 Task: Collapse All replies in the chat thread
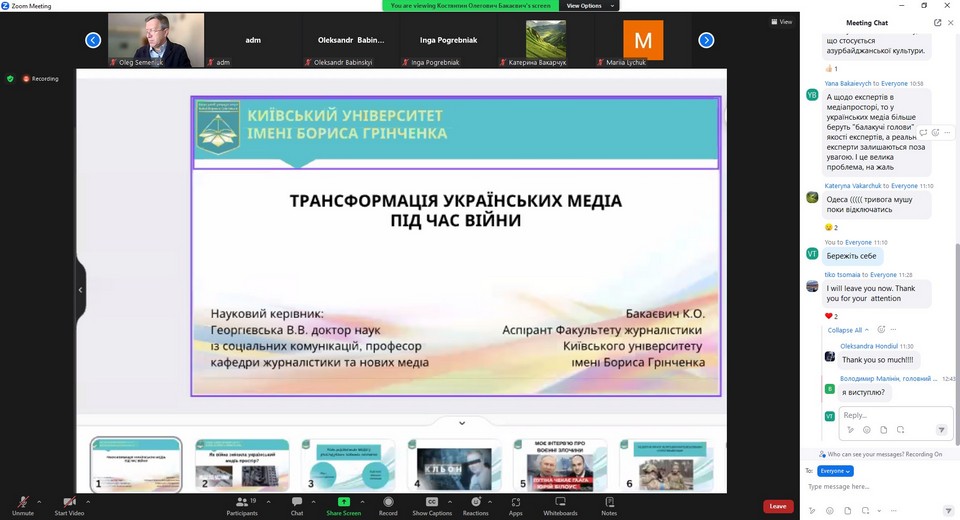click(x=847, y=330)
